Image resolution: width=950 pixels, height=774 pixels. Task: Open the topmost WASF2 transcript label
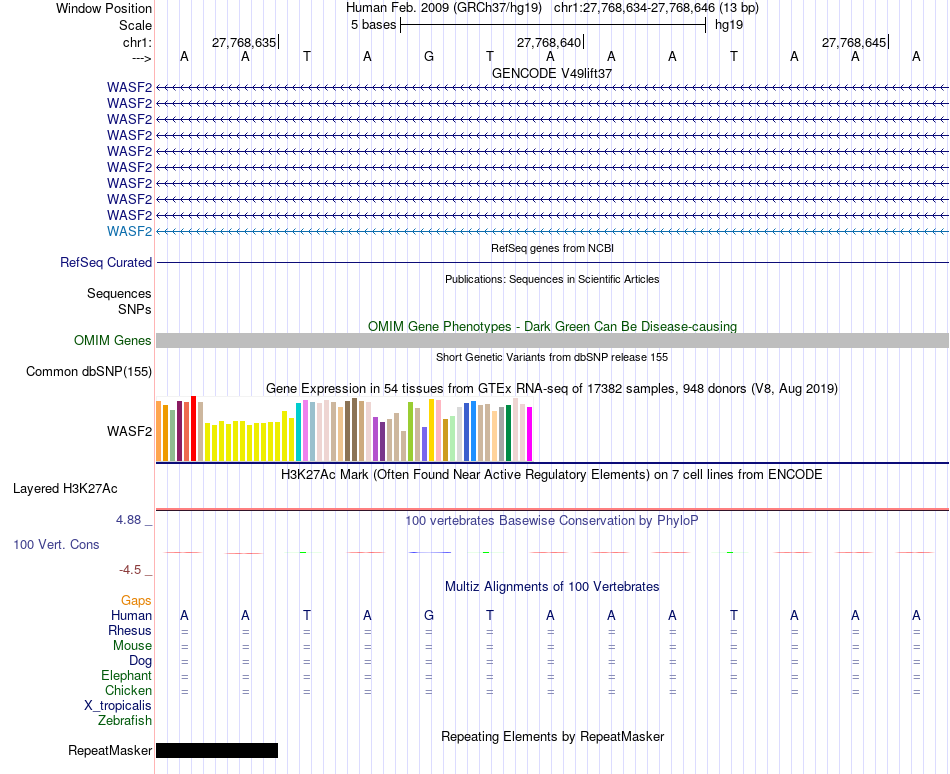coord(129,87)
